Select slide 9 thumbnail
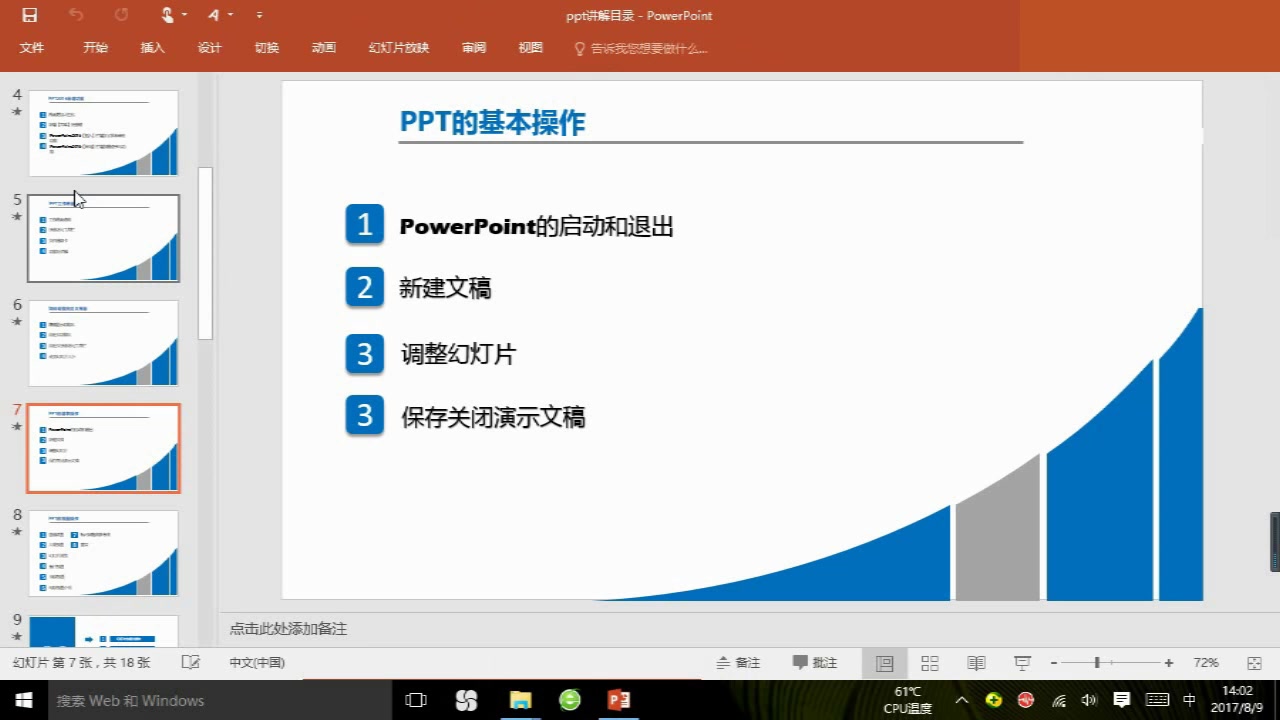The height and width of the screenshot is (720, 1280). pyautogui.click(x=104, y=631)
